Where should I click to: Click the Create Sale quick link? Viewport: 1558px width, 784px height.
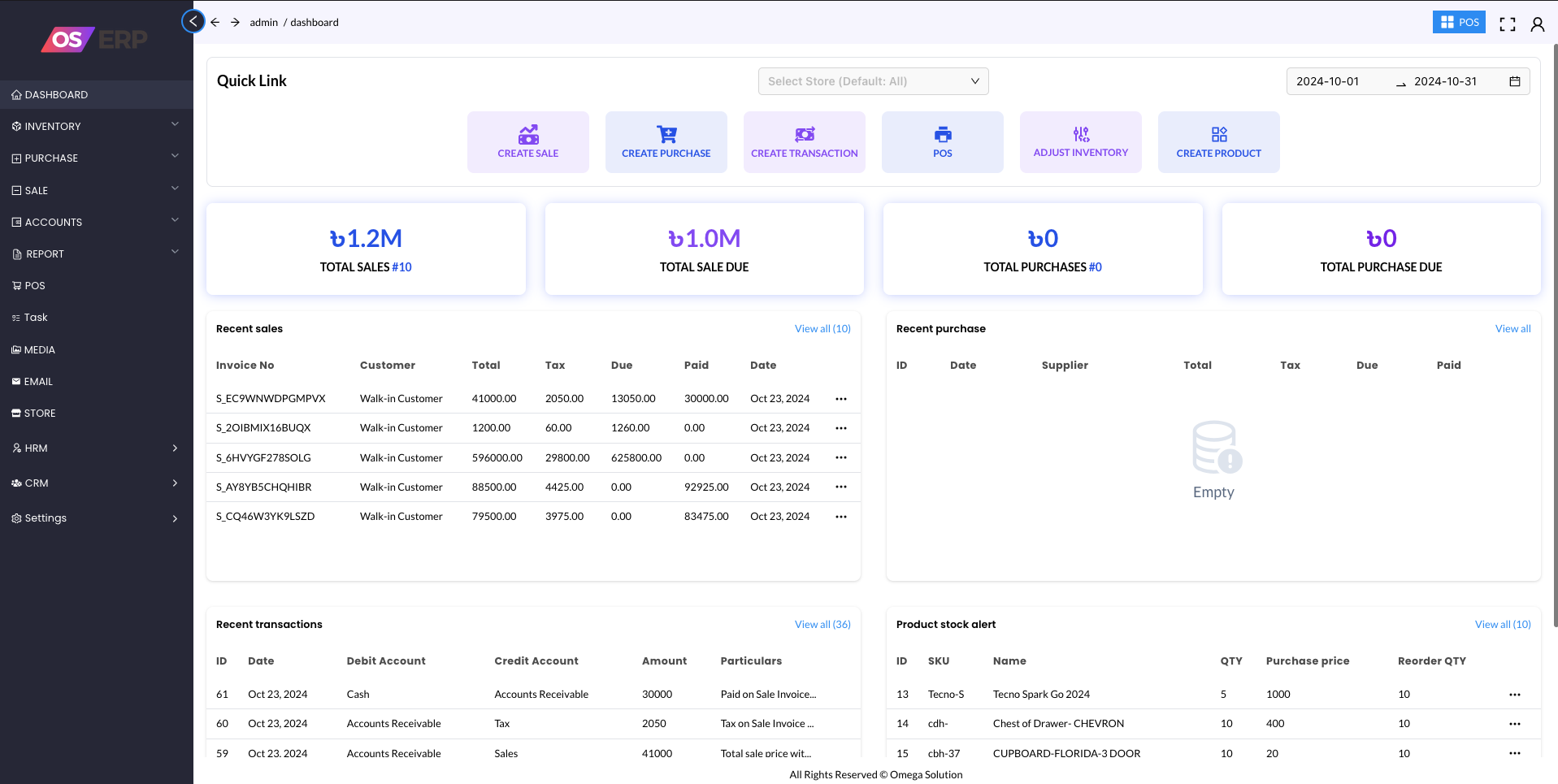point(527,142)
